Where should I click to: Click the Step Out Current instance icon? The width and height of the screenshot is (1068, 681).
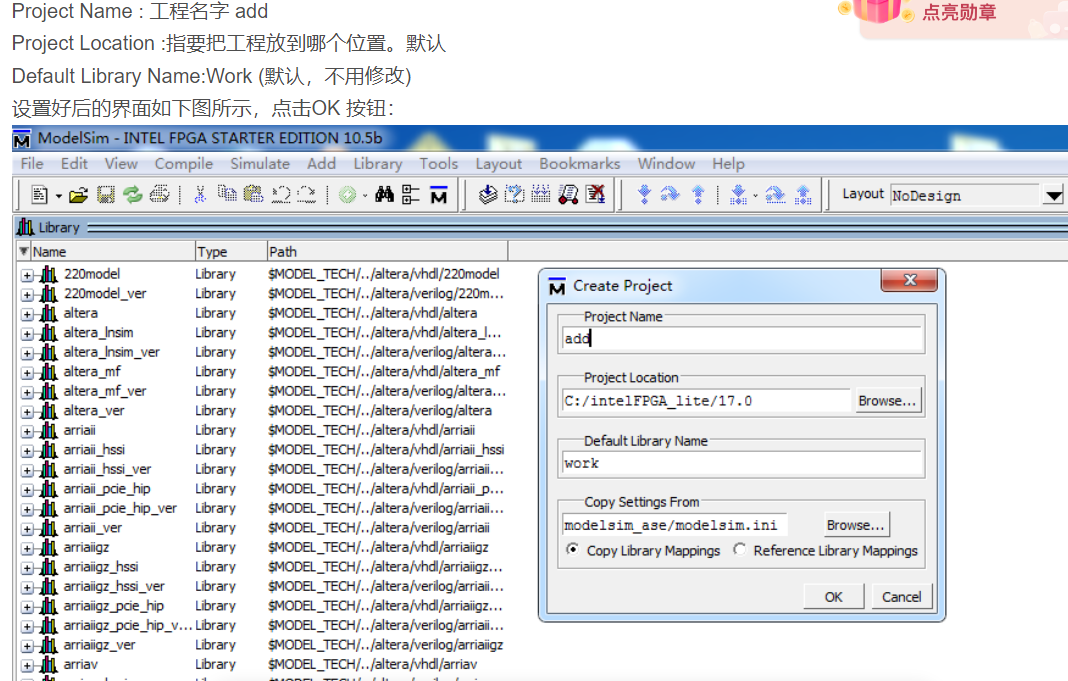tap(803, 195)
